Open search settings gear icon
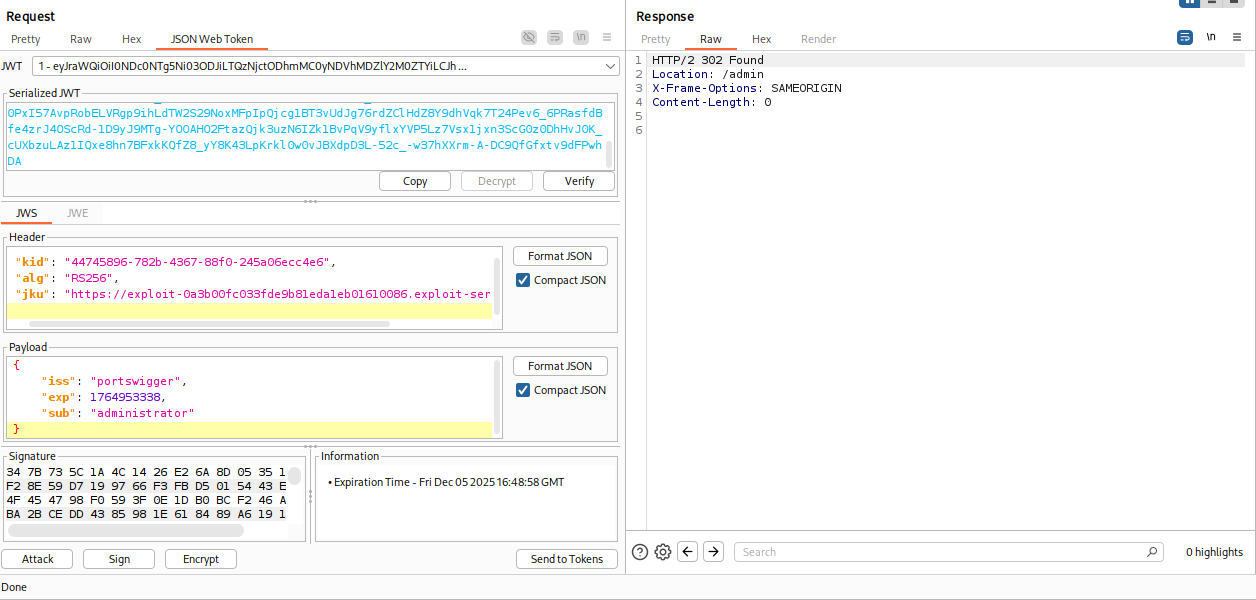This screenshot has width=1256, height=600. (662, 552)
